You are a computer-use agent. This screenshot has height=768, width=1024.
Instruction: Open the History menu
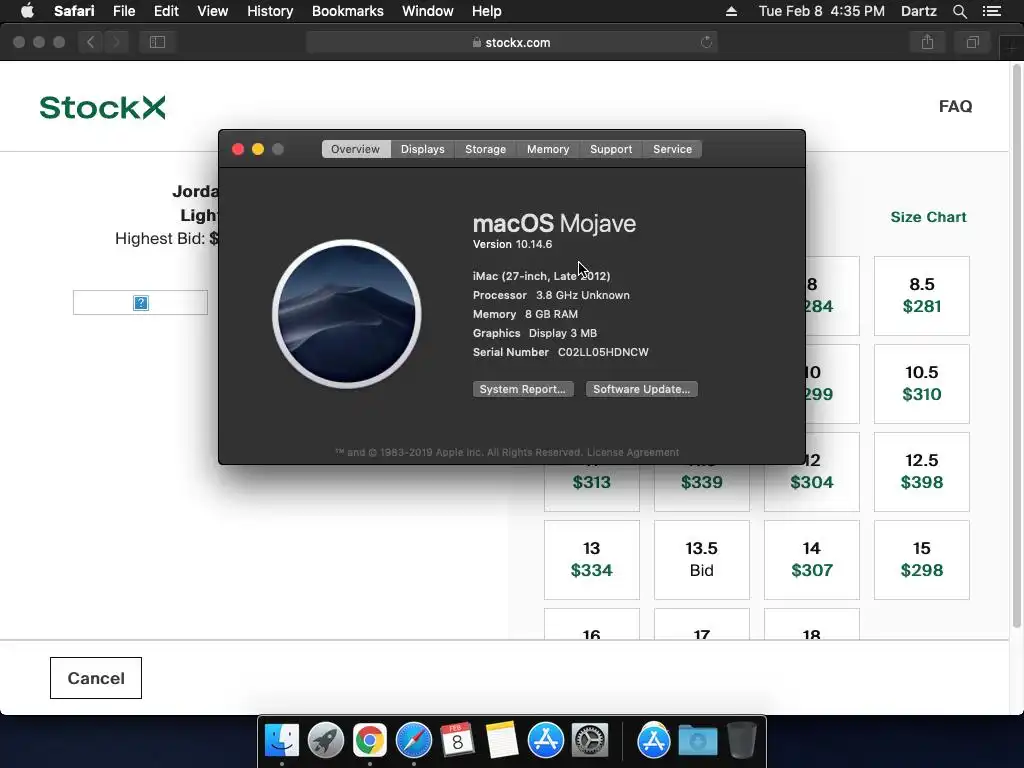click(270, 11)
